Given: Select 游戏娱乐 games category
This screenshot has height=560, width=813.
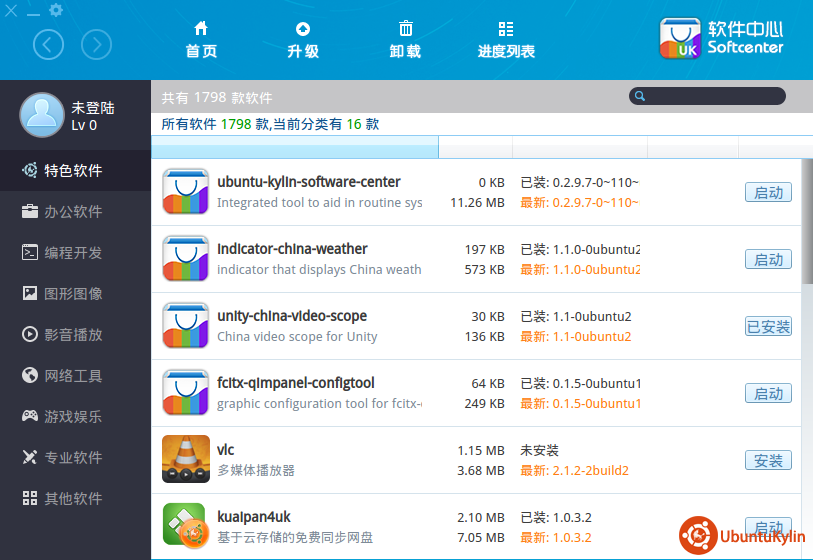Looking at the screenshot, I should 74,417.
